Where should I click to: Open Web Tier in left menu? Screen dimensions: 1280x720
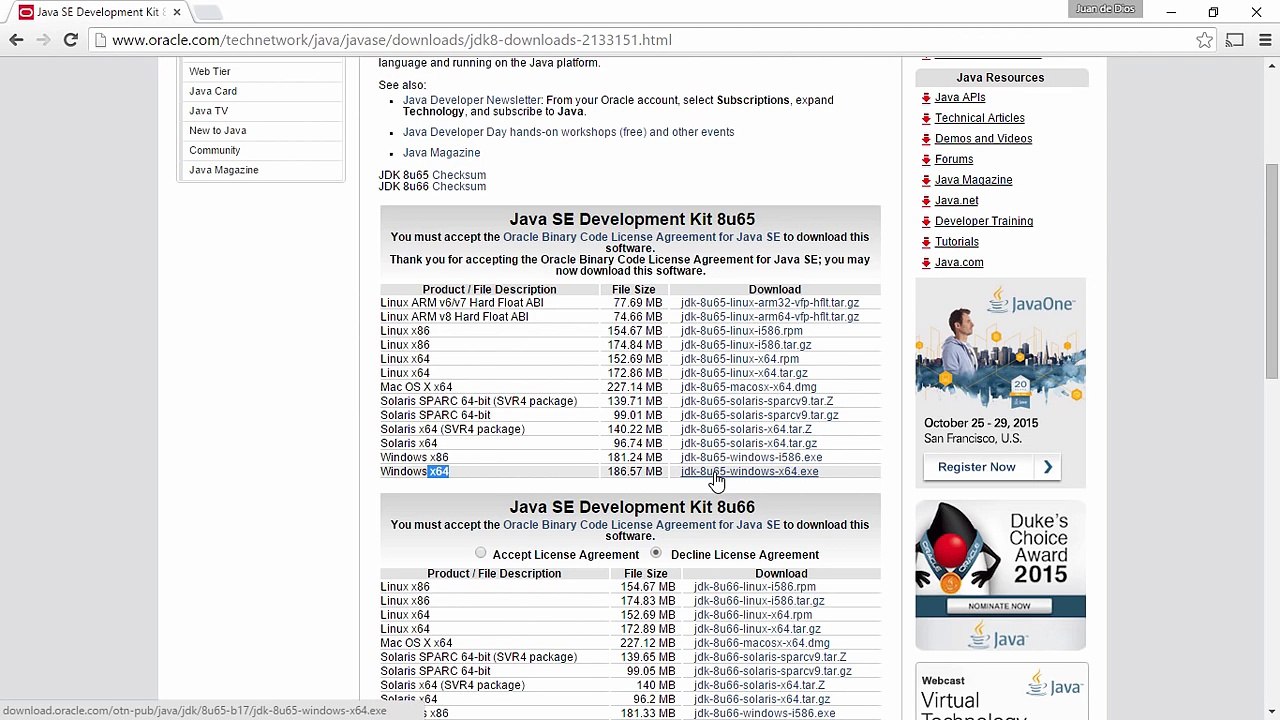coord(210,71)
